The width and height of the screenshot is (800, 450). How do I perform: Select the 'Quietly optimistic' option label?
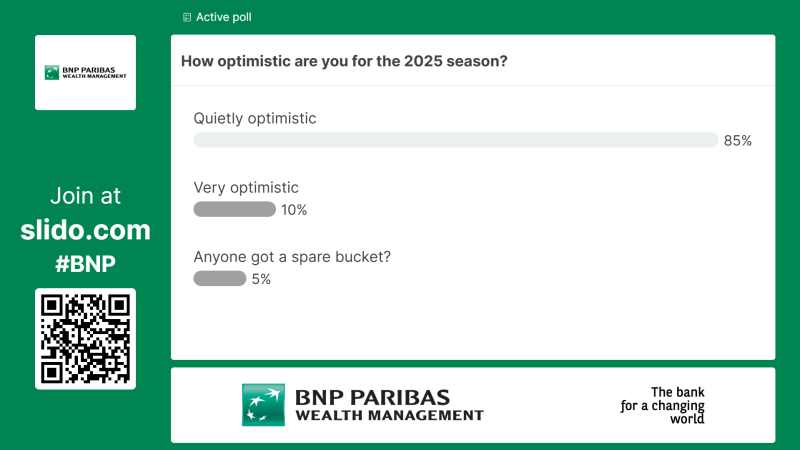pyautogui.click(x=254, y=118)
